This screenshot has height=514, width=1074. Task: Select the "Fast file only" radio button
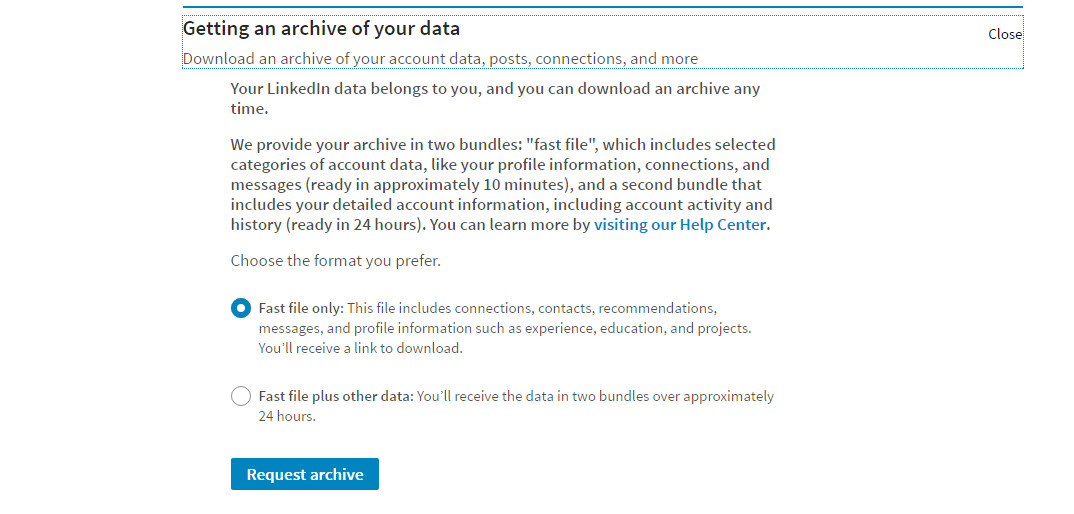coord(240,308)
